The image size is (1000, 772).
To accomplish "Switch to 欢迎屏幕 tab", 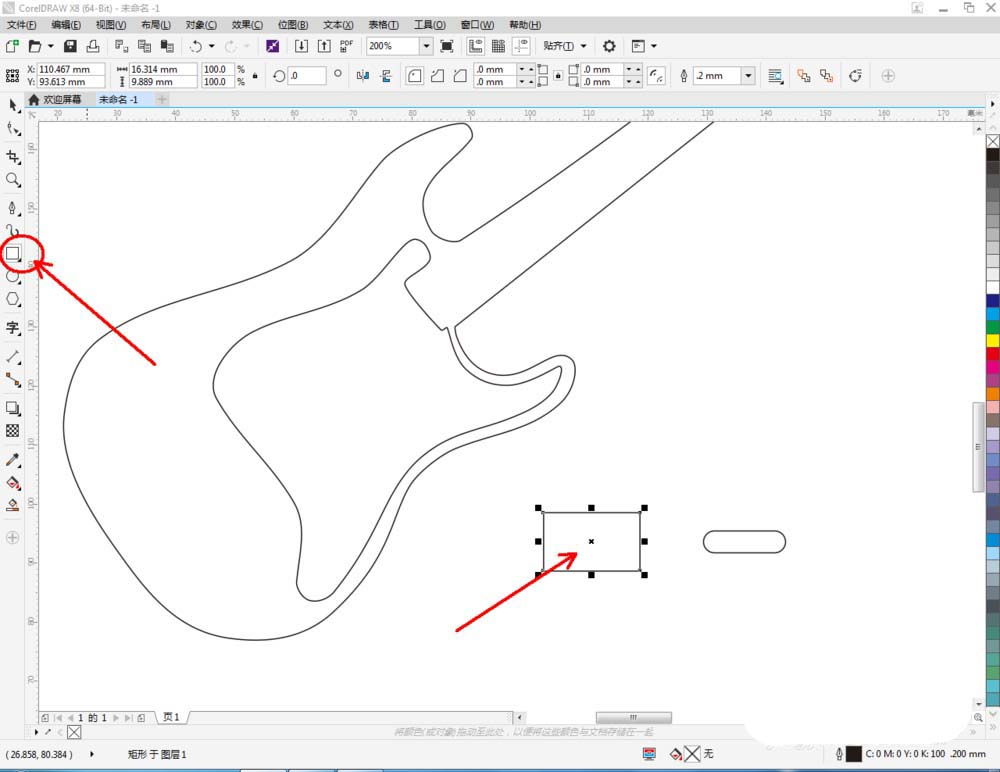I will pos(56,100).
